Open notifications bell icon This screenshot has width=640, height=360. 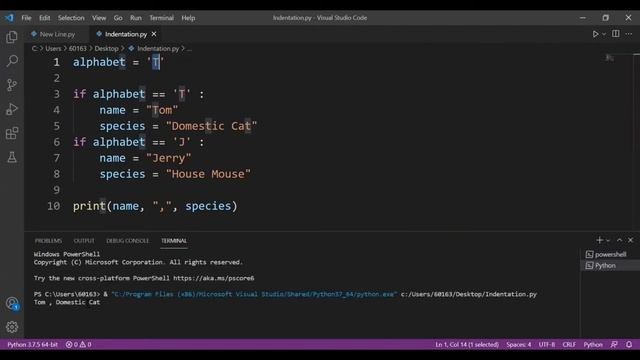(629, 344)
